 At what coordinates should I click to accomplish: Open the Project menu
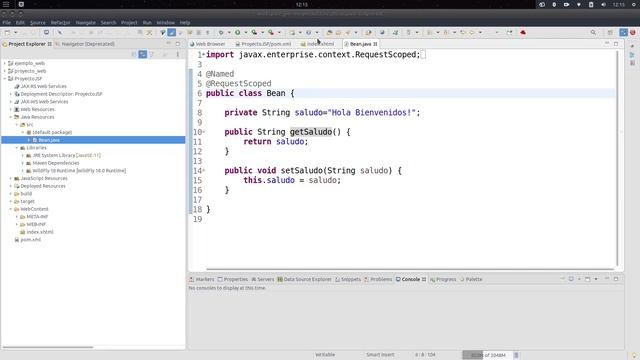coord(129,22)
